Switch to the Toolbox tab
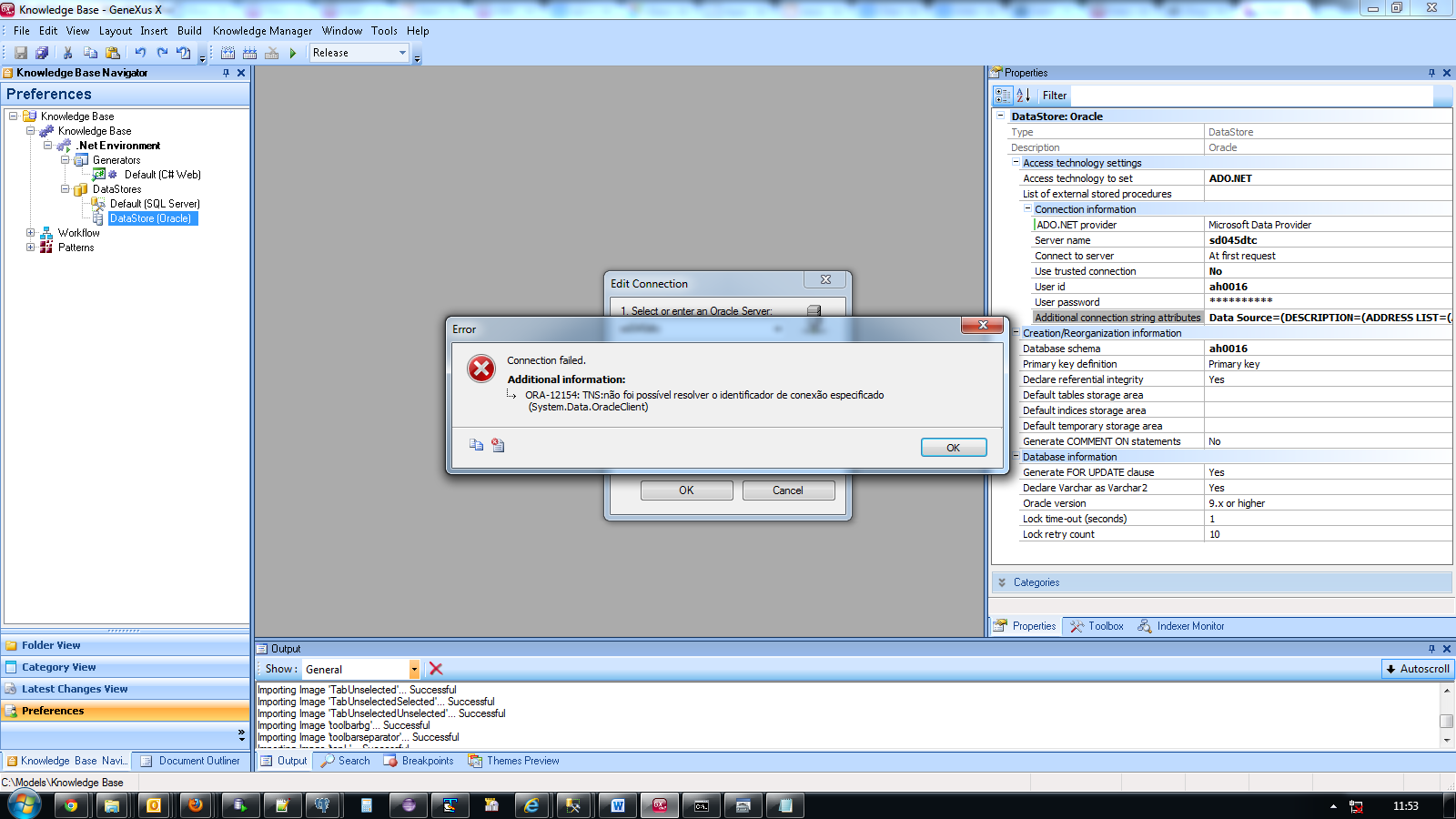 pyautogui.click(x=1097, y=626)
